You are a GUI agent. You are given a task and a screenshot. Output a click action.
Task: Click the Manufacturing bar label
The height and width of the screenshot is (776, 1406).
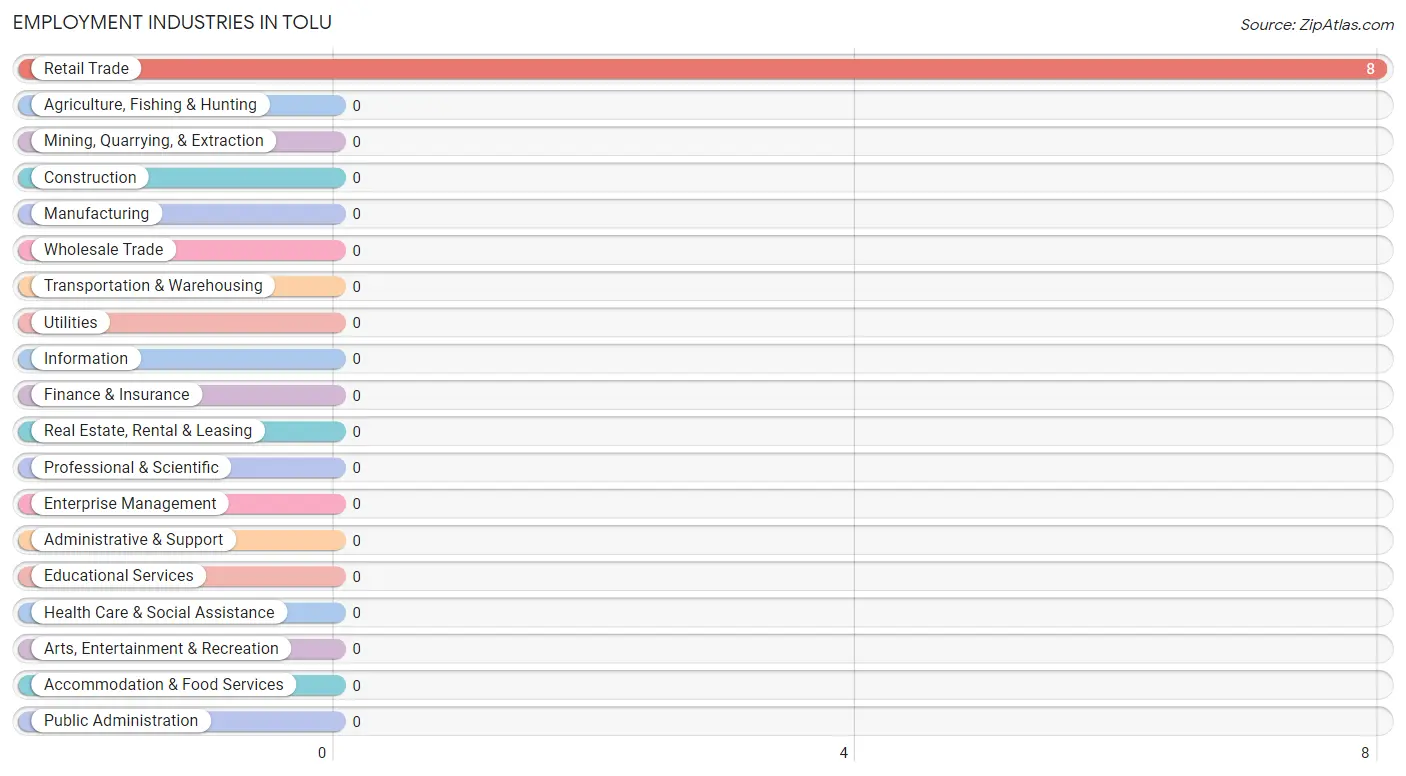[96, 214]
